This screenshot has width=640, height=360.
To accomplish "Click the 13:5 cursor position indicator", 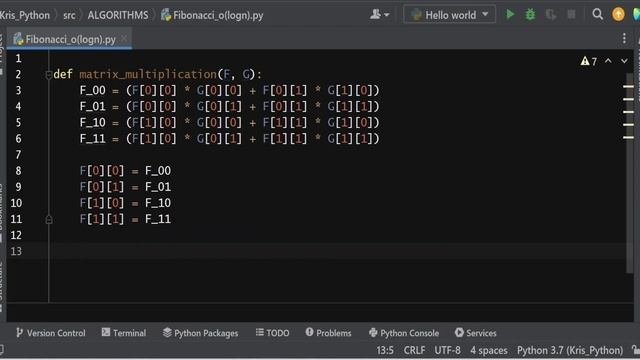I will click(x=385, y=351).
